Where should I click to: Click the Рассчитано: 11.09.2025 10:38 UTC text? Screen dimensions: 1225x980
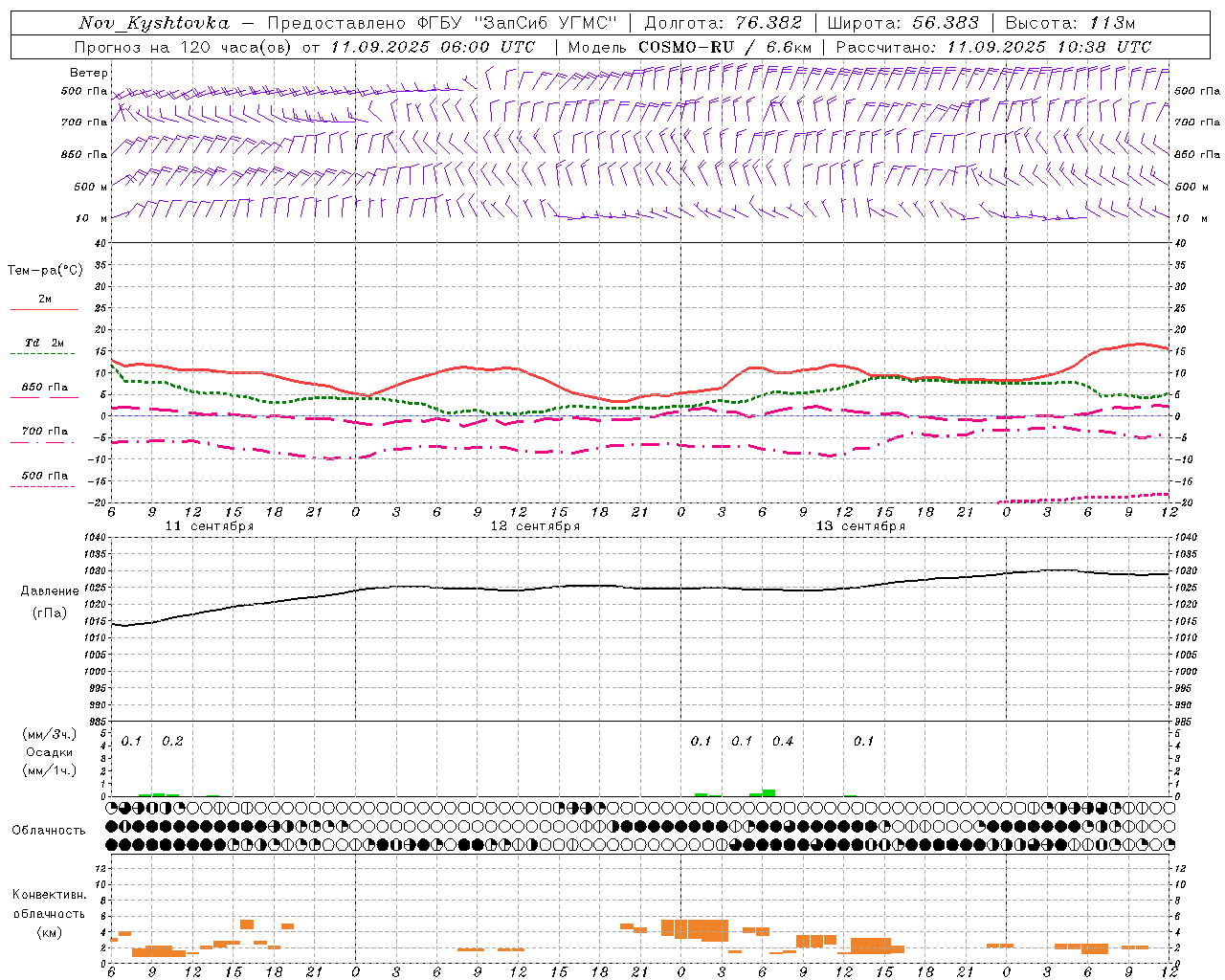pyautogui.click(x=993, y=47)
